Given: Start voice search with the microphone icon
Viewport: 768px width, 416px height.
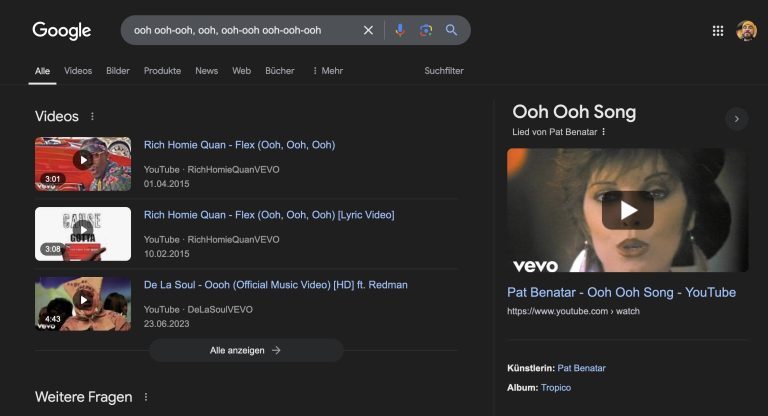Looking at the screenshot, I should [x=400, y=30].
